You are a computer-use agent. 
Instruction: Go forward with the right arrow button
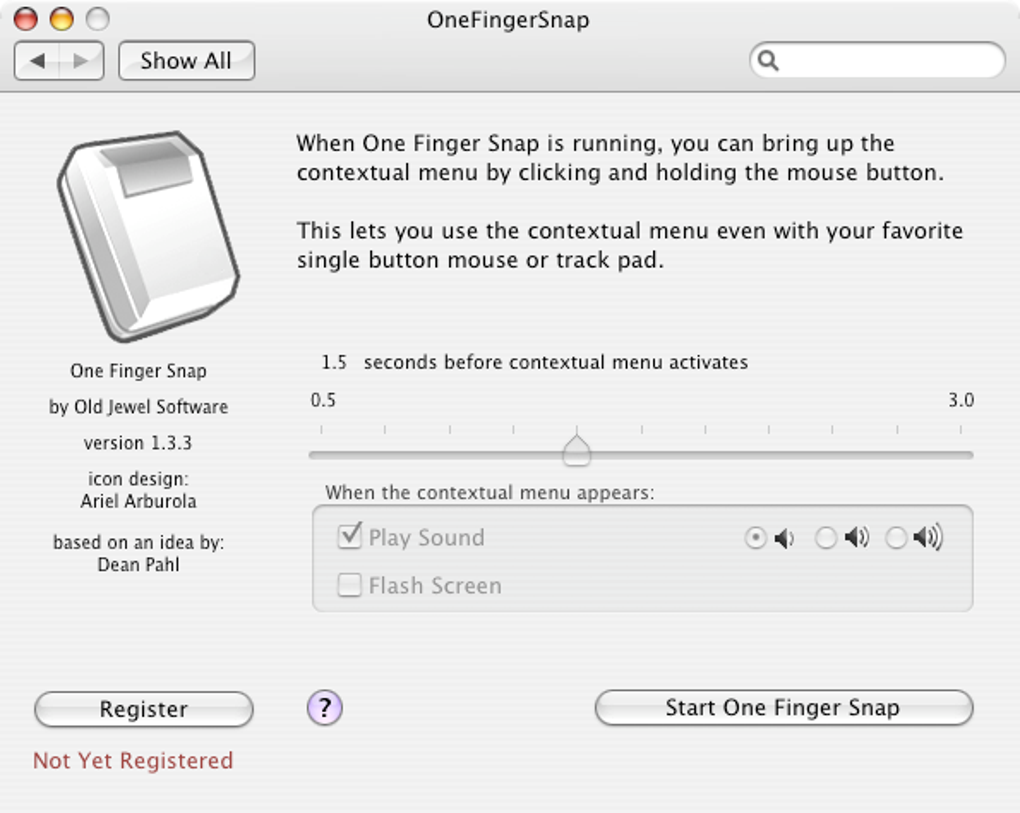tap(81, 61)
